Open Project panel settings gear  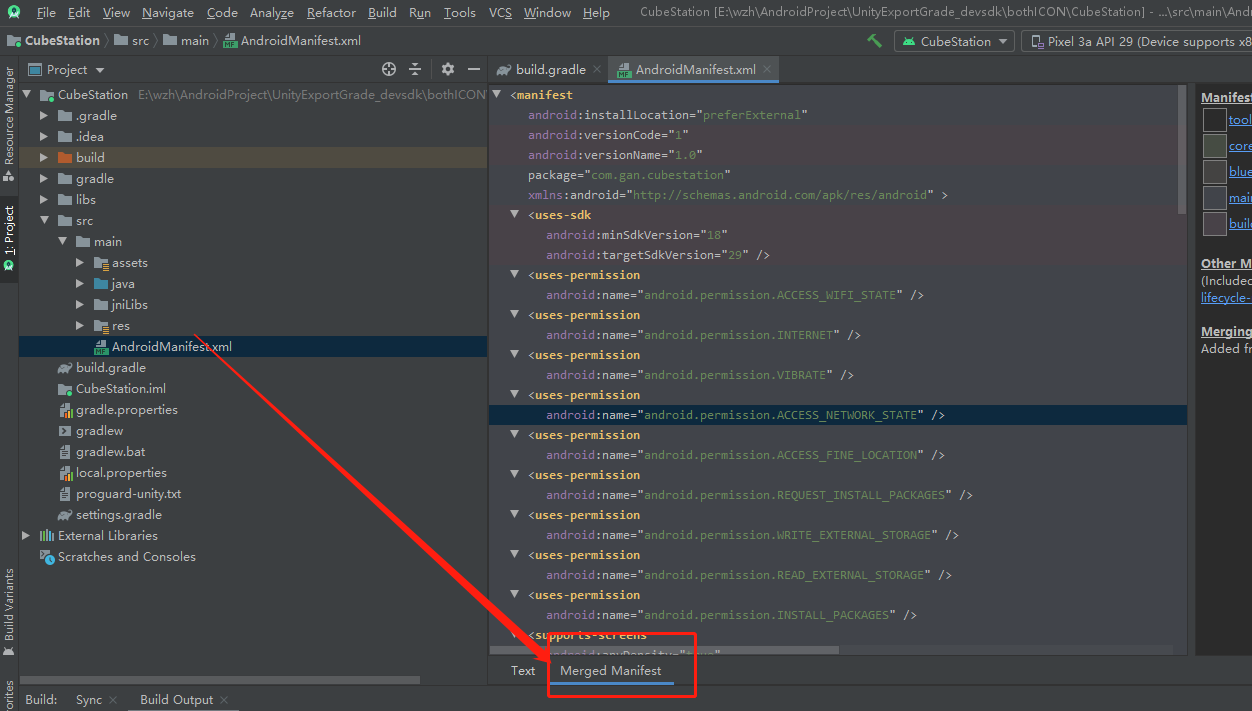[x=448, y=69]
